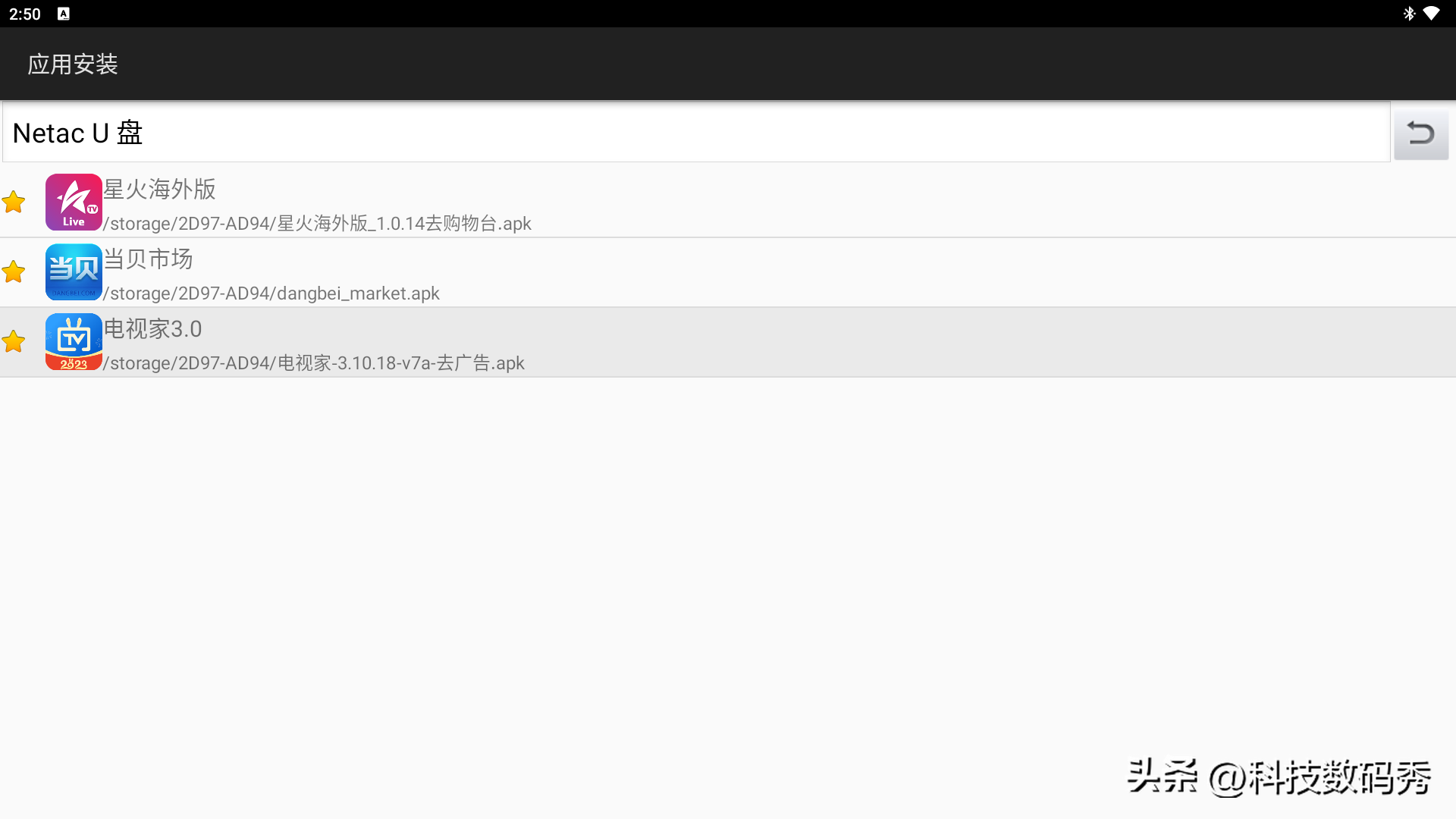Click the Netac U 盘 location field
The image size is (1456, 819).
click(x=696, y=133)
